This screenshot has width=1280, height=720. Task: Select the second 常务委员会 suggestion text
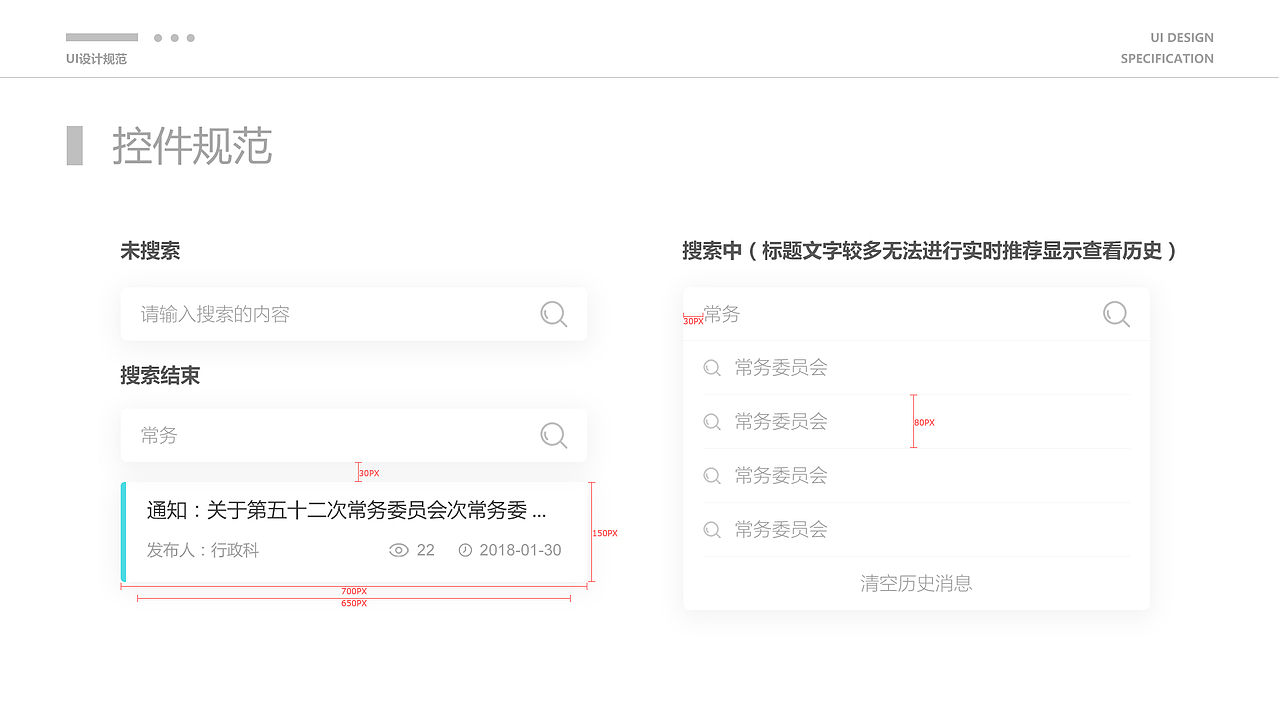tap(781, 422)
